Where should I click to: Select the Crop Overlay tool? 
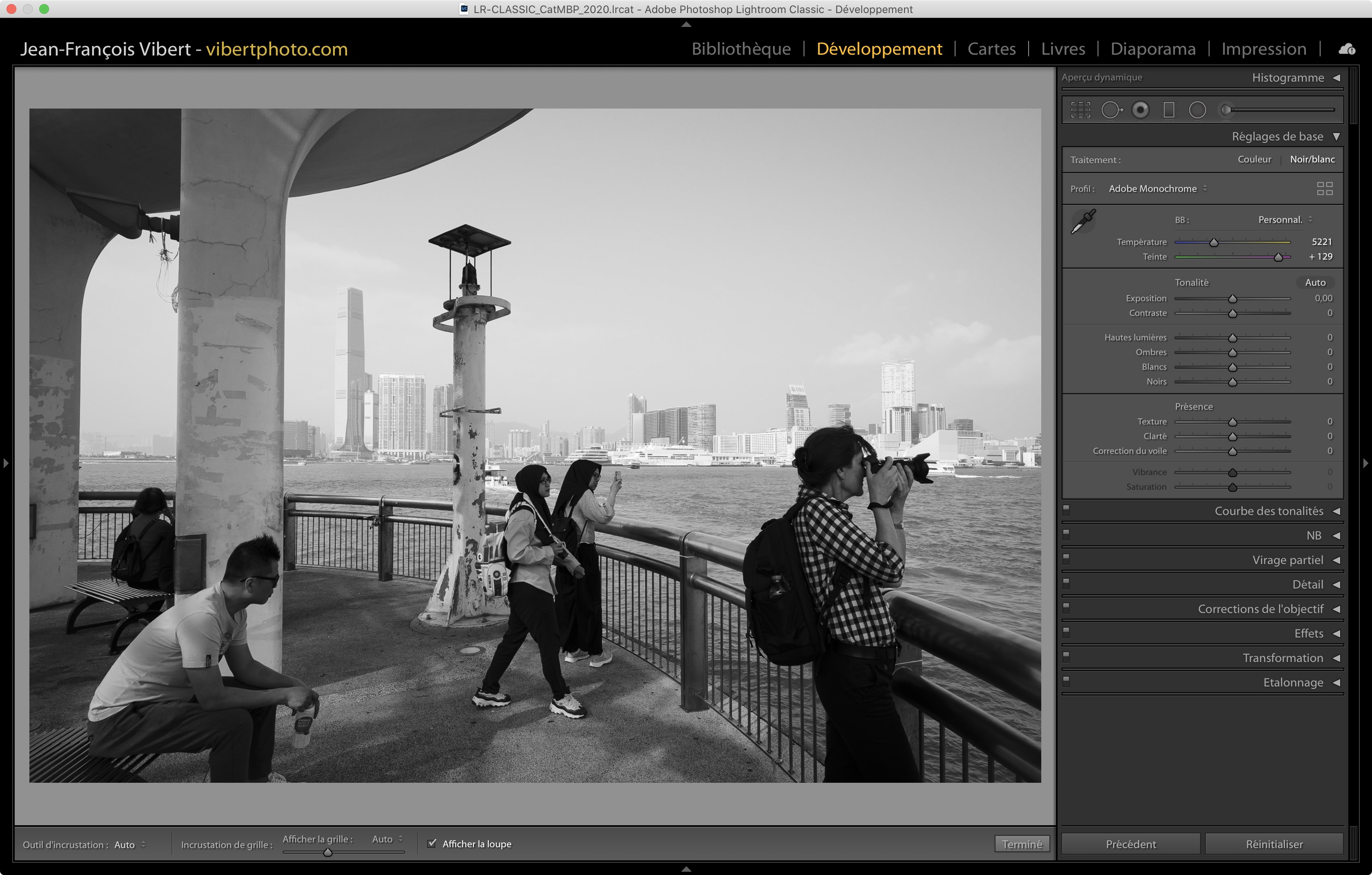1080,110
